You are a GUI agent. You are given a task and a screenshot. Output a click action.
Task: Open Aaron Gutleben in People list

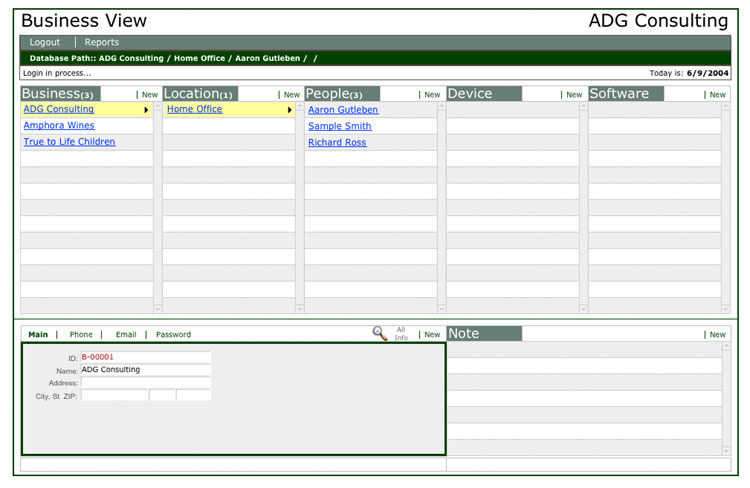point(343,110)
